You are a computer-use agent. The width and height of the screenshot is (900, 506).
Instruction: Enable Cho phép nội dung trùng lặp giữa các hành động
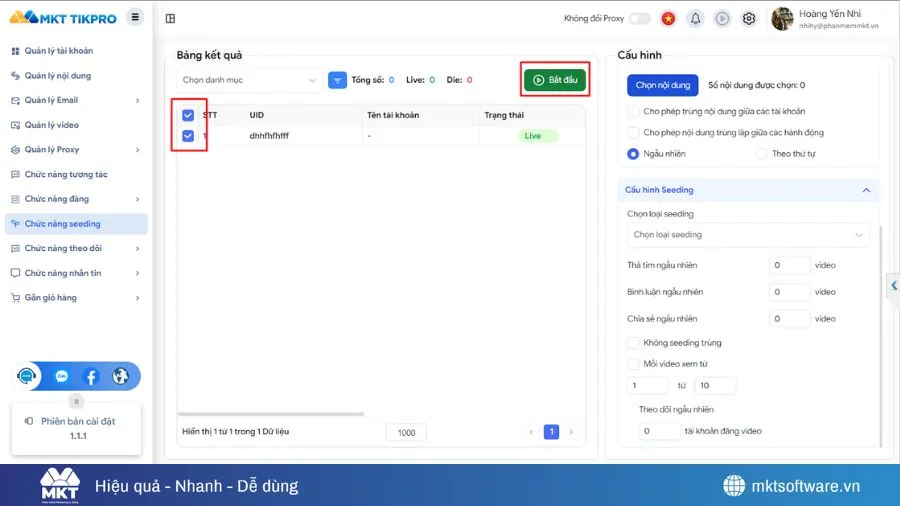pyautogui.click(x=633, y=133)
